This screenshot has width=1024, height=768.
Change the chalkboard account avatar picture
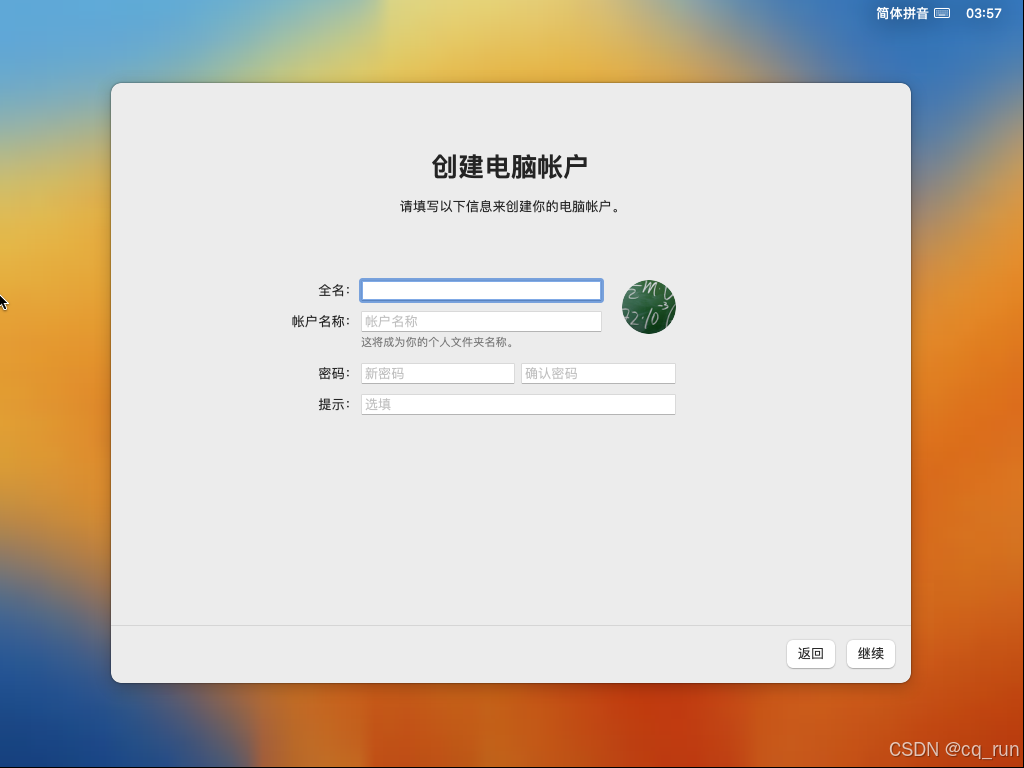648,307
